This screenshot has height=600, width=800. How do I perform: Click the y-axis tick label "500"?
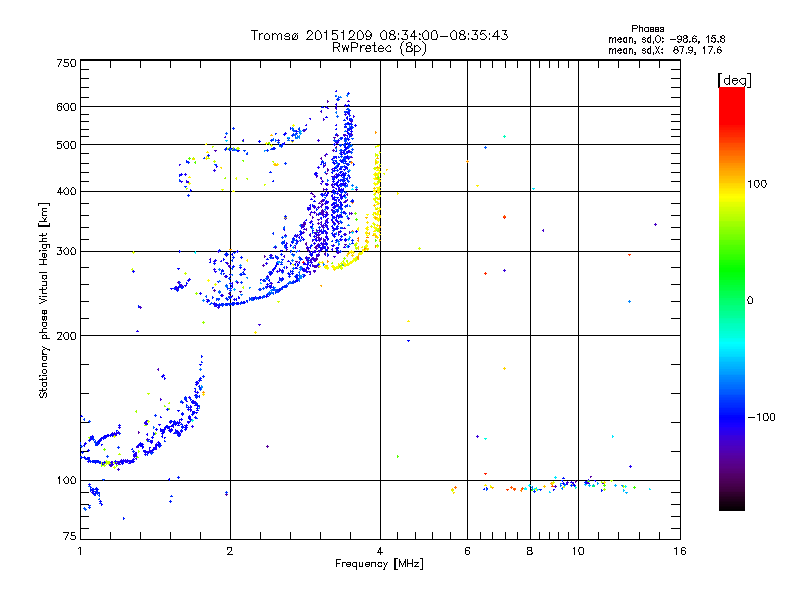[66, 145]
